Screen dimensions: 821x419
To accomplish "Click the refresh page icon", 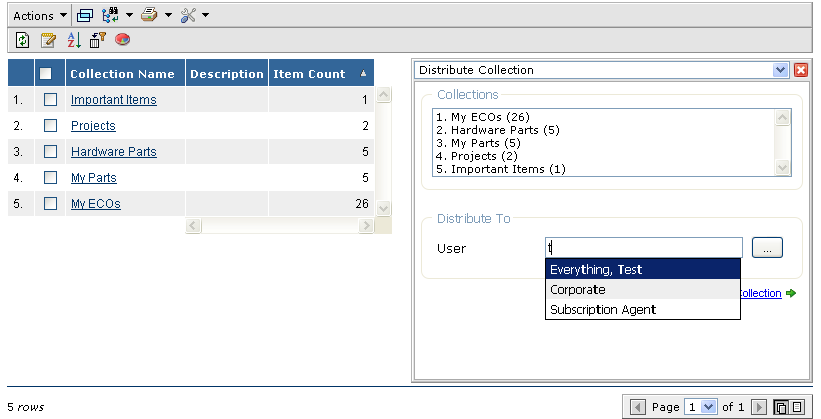I will coord(22,40).
